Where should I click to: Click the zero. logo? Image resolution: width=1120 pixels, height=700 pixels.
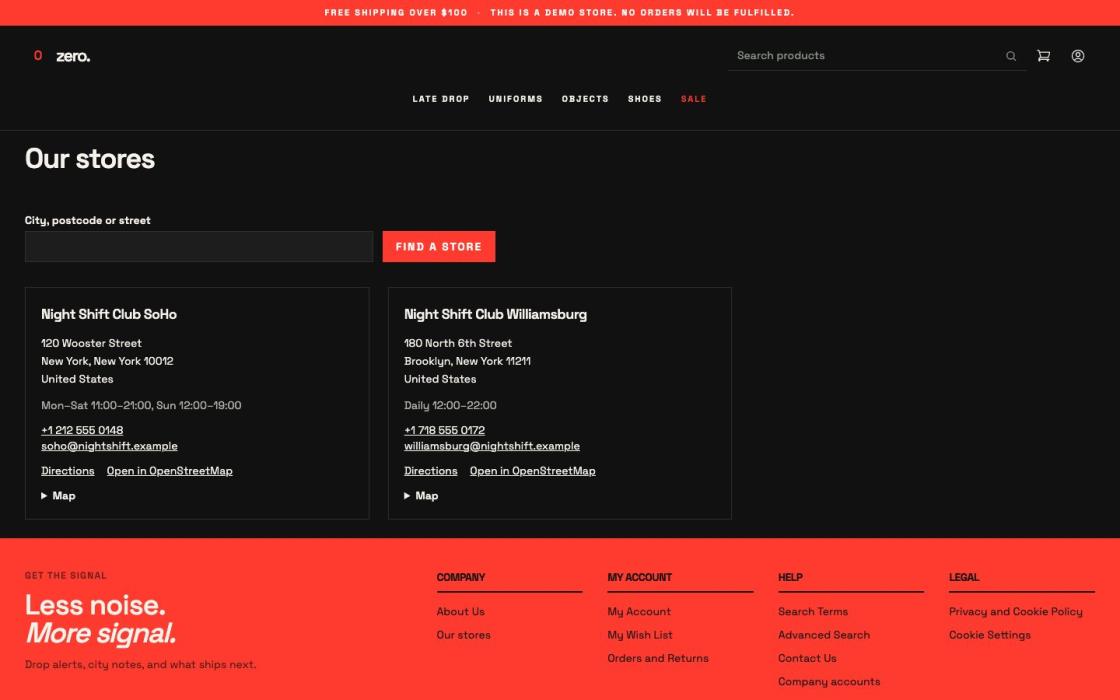click(x=62, y=56)
